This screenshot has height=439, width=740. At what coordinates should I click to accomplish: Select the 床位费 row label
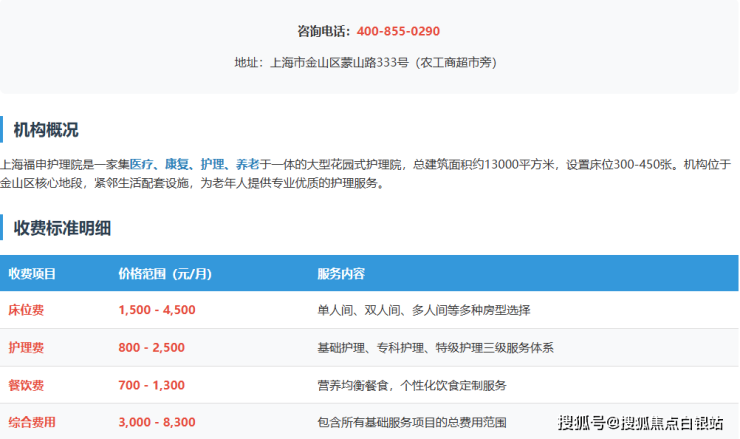coord(26,310)
